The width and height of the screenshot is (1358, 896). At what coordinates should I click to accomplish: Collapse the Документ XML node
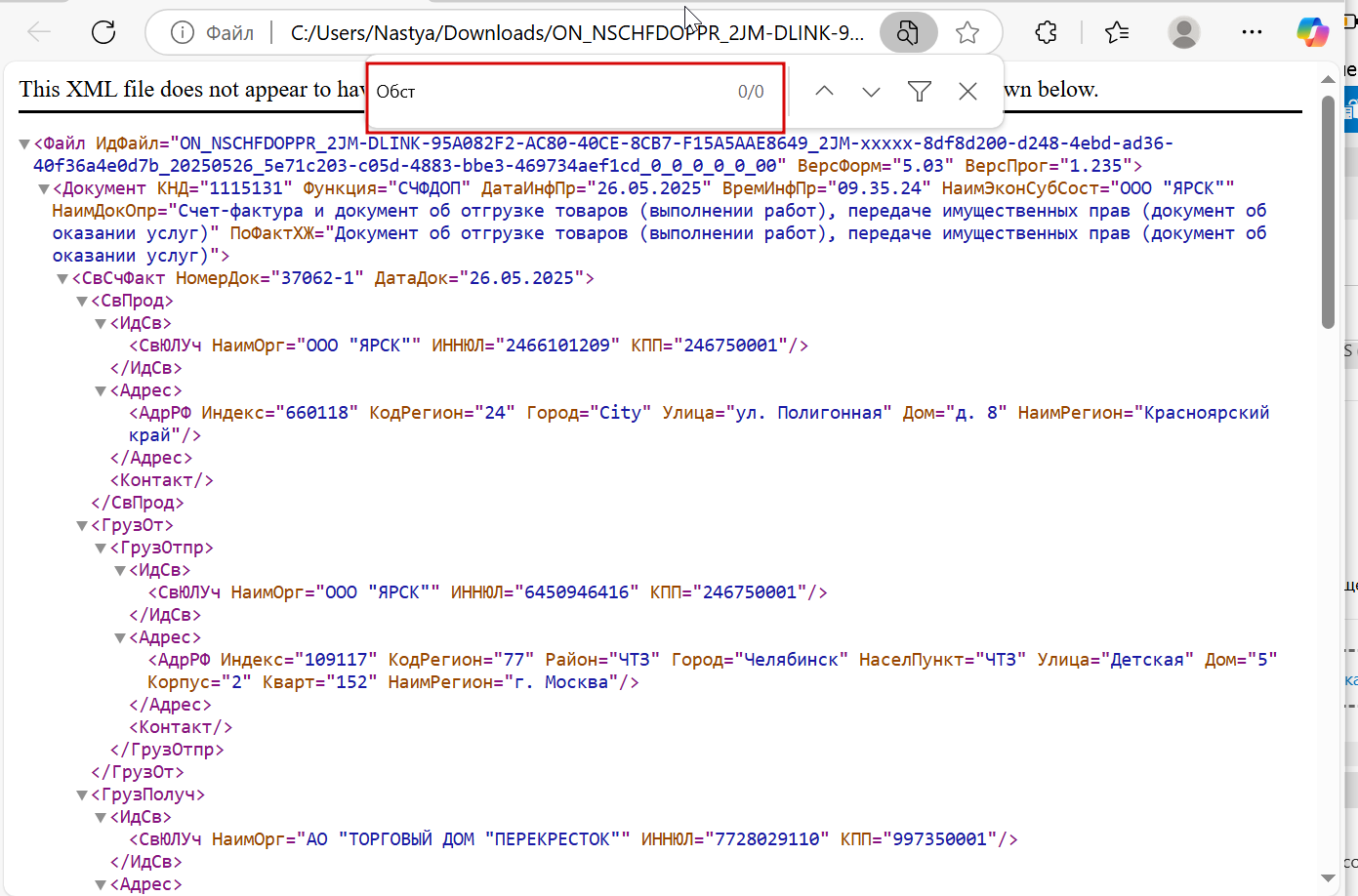pyautogui.click(x=44, y=189)
